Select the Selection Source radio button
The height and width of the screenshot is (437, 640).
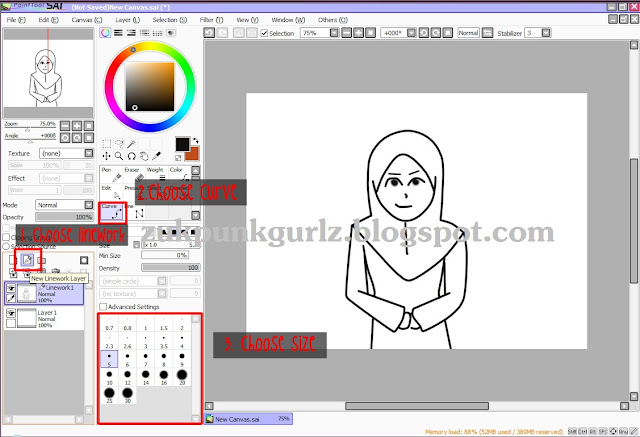point(6,246)
